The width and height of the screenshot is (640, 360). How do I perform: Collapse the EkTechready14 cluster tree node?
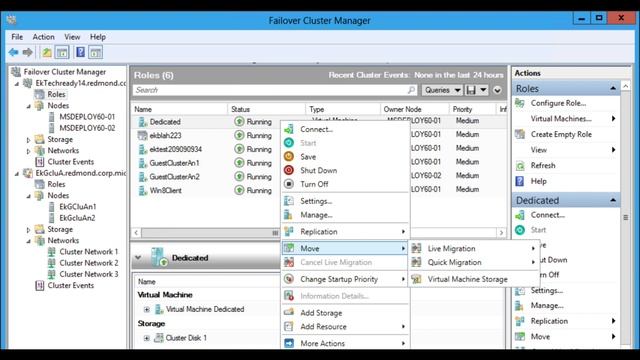(x=17, y=84)
